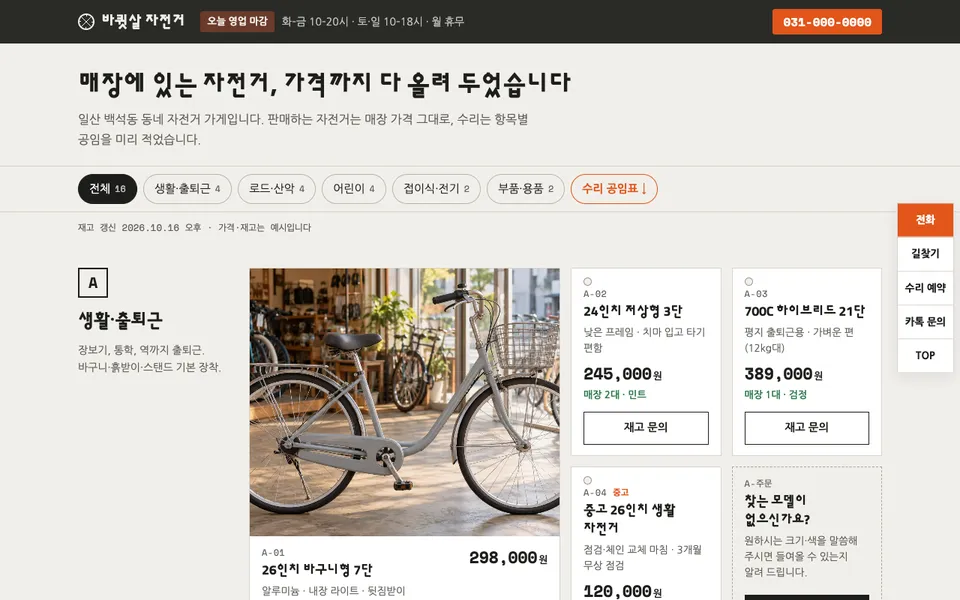Filter by 접이식·전기 category
960x600 pixels.
tap(436, 189)
